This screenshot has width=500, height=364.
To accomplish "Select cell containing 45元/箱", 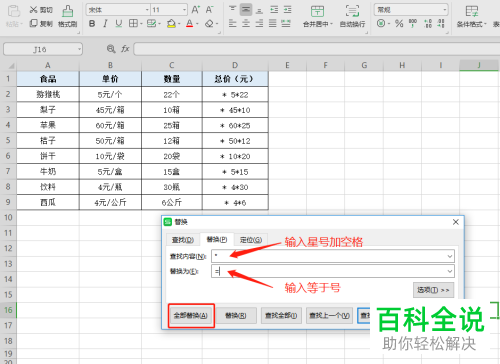I will [110, 110].
